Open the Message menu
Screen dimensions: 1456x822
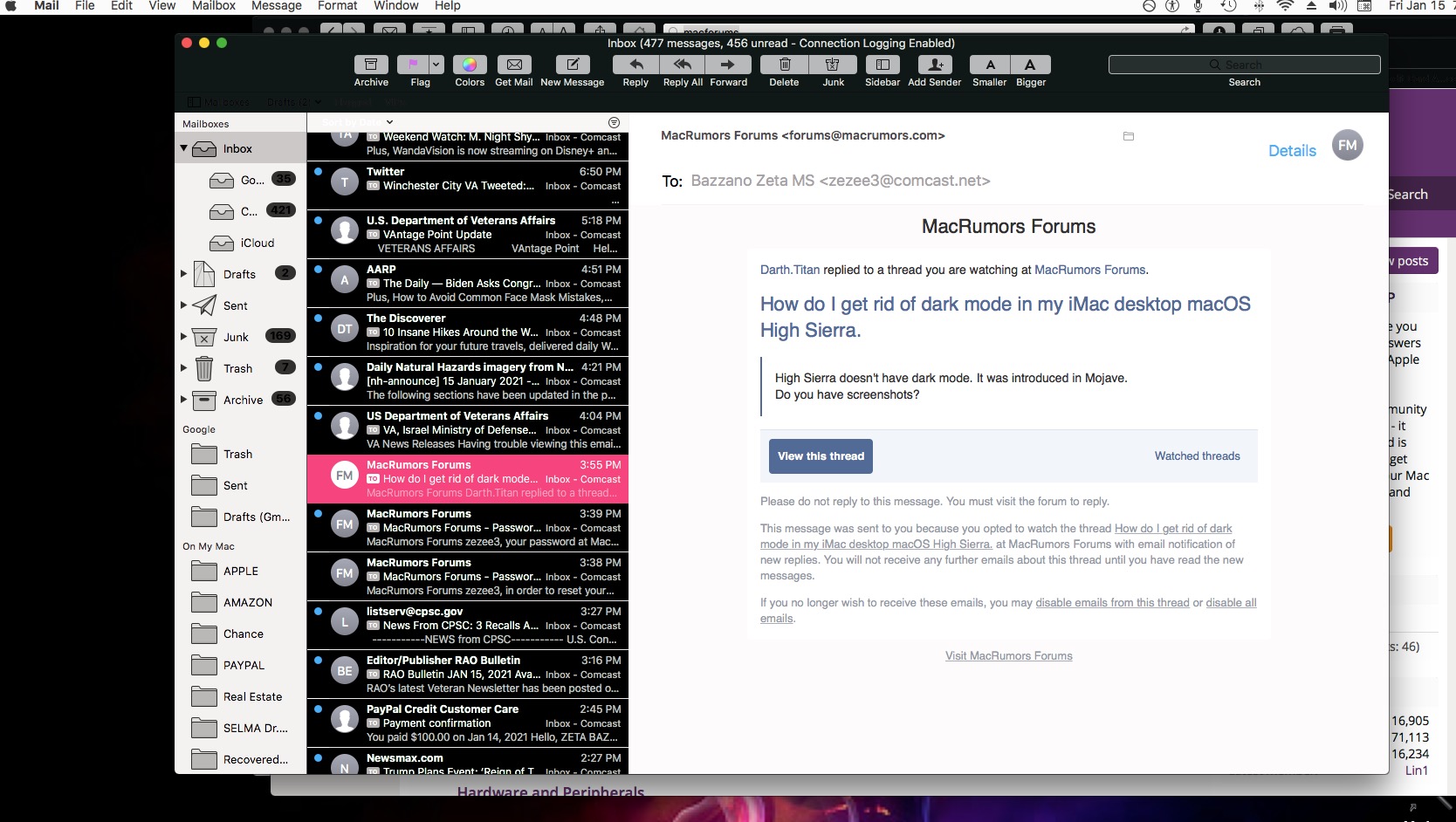[x=277, y=5]
